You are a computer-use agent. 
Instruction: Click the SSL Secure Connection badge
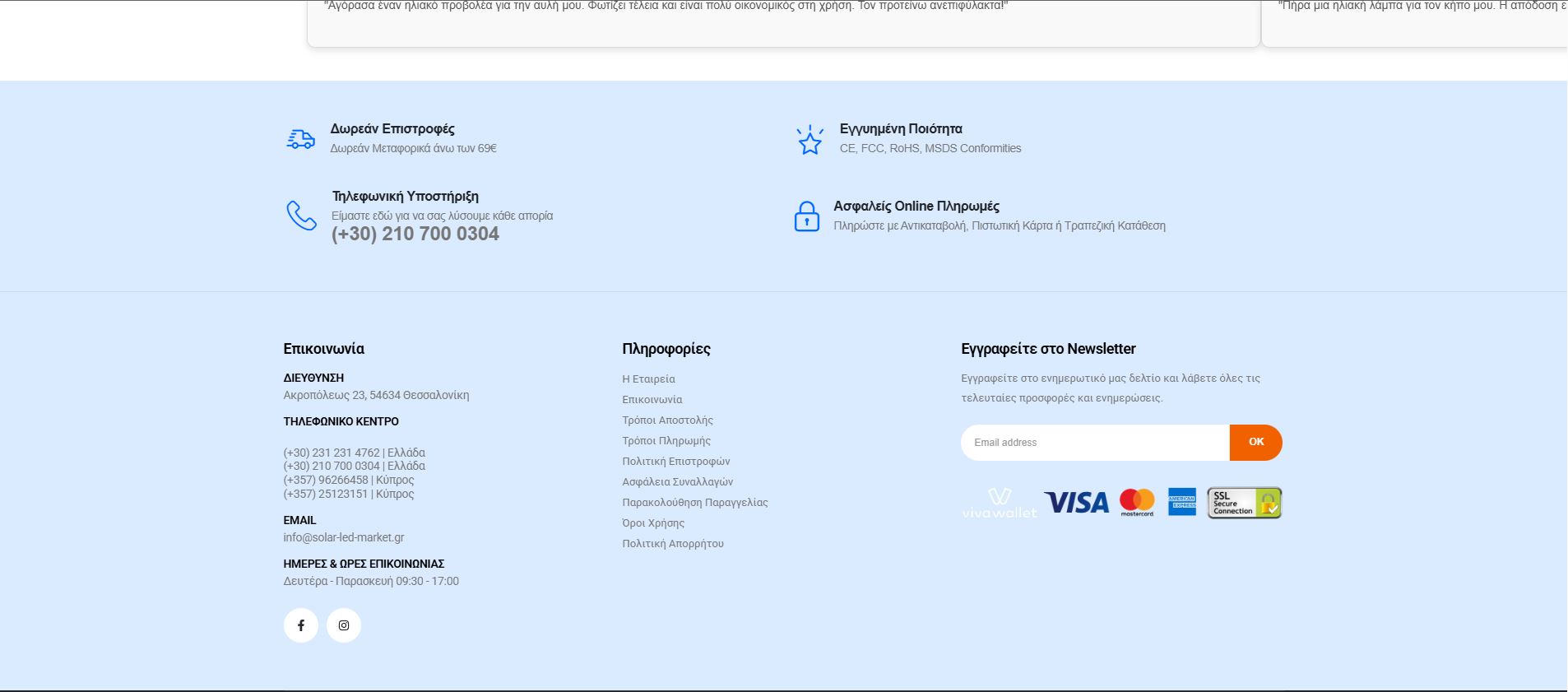1244,503
